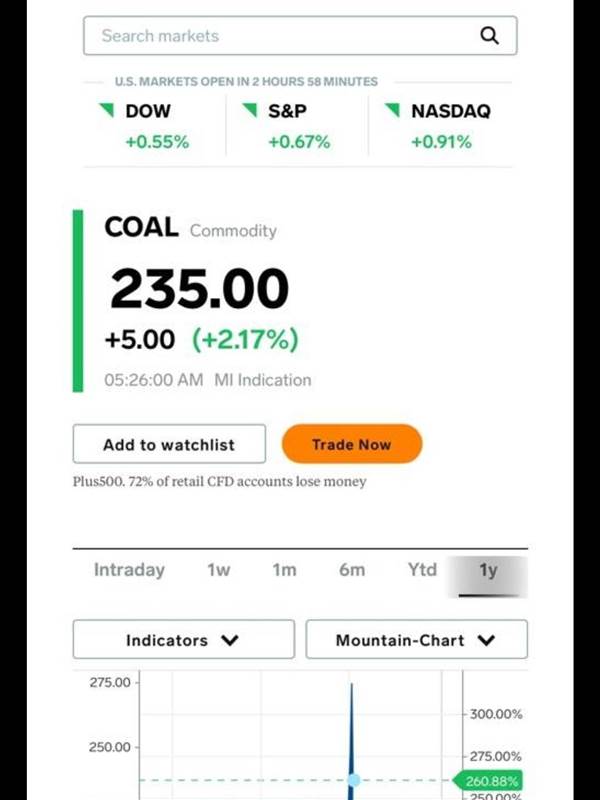600x800 pixels.
Task: Click the NASDAQ index arrow icon
Action: [392, 110]
